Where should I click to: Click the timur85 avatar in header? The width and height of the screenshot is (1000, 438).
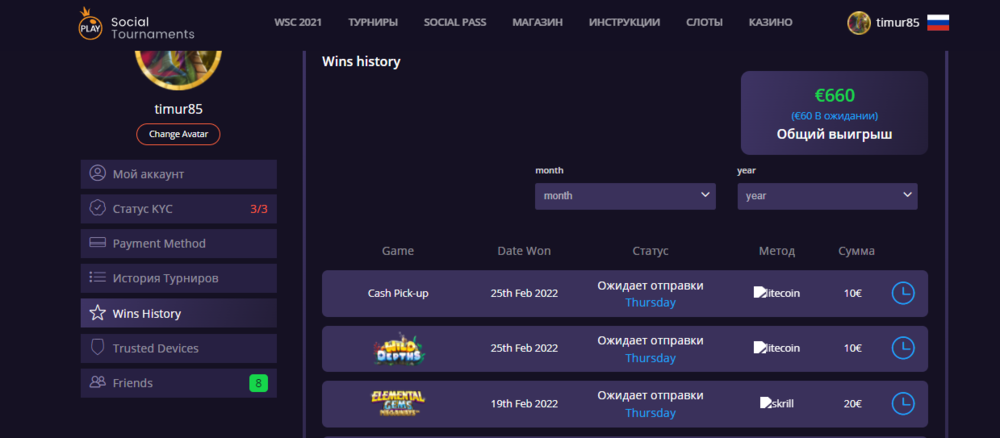pos(858,23)
